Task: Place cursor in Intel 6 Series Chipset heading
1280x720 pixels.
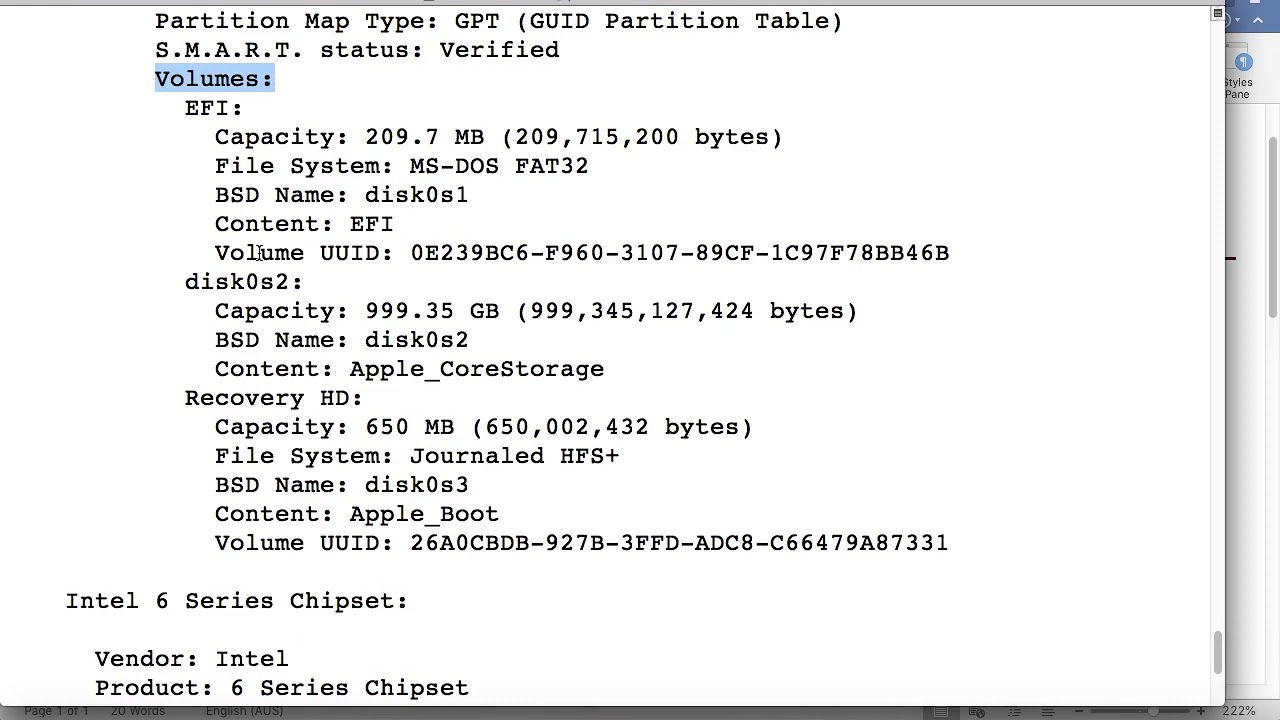Action: [x=236, y=601]
